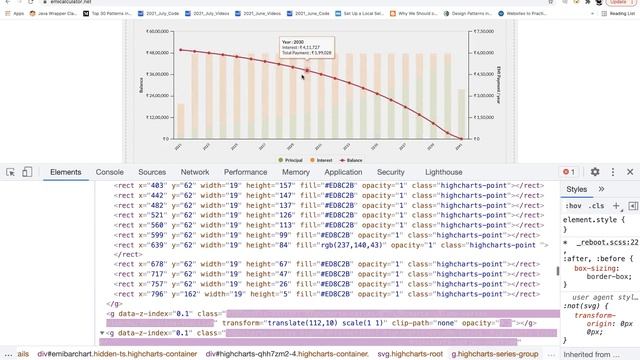Toggle the device toolbar icon
Viewport: 640px width, 360px height.
point(27,172)
